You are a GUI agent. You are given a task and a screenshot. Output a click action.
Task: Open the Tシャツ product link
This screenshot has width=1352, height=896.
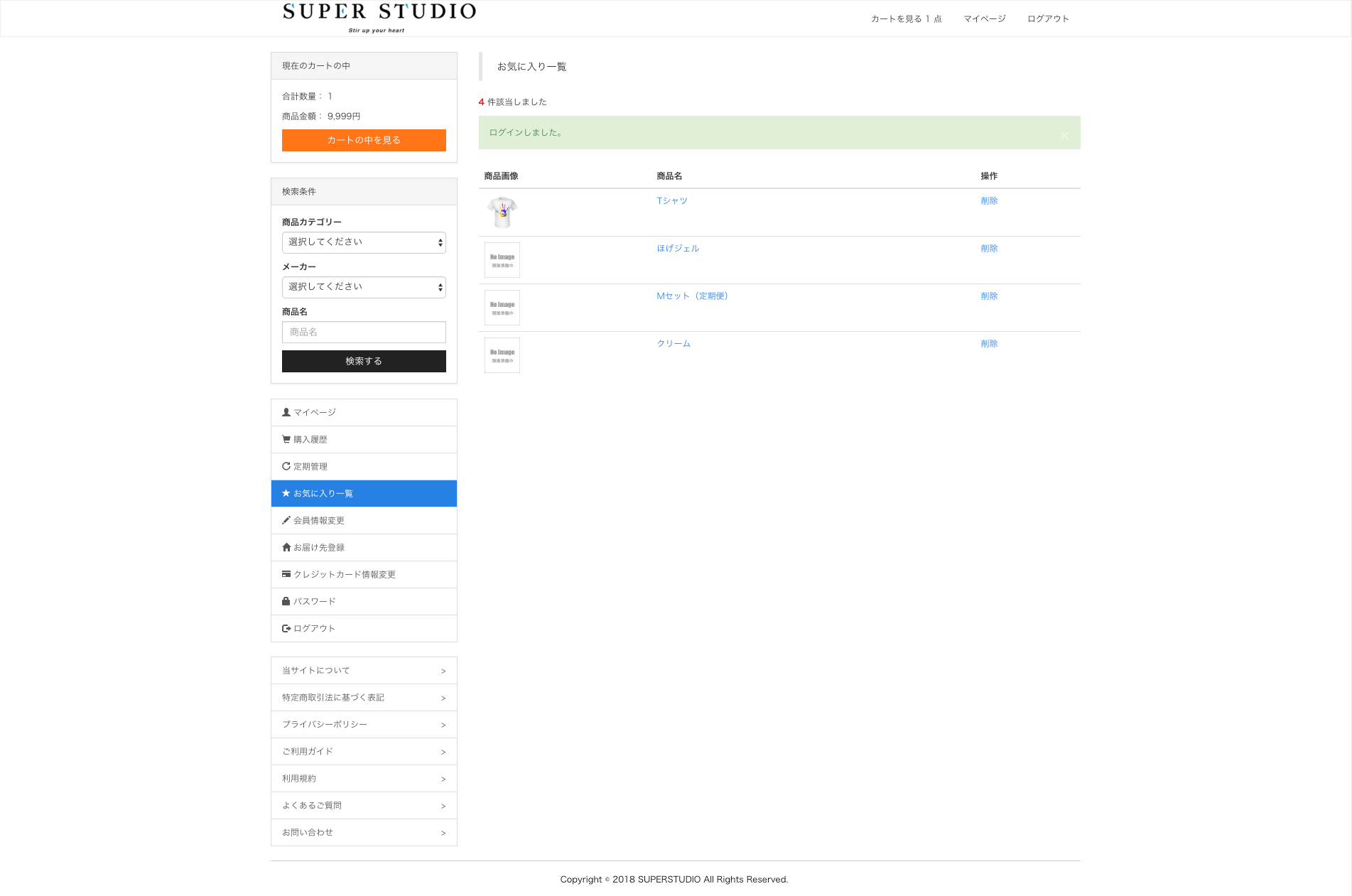point(672,201)
